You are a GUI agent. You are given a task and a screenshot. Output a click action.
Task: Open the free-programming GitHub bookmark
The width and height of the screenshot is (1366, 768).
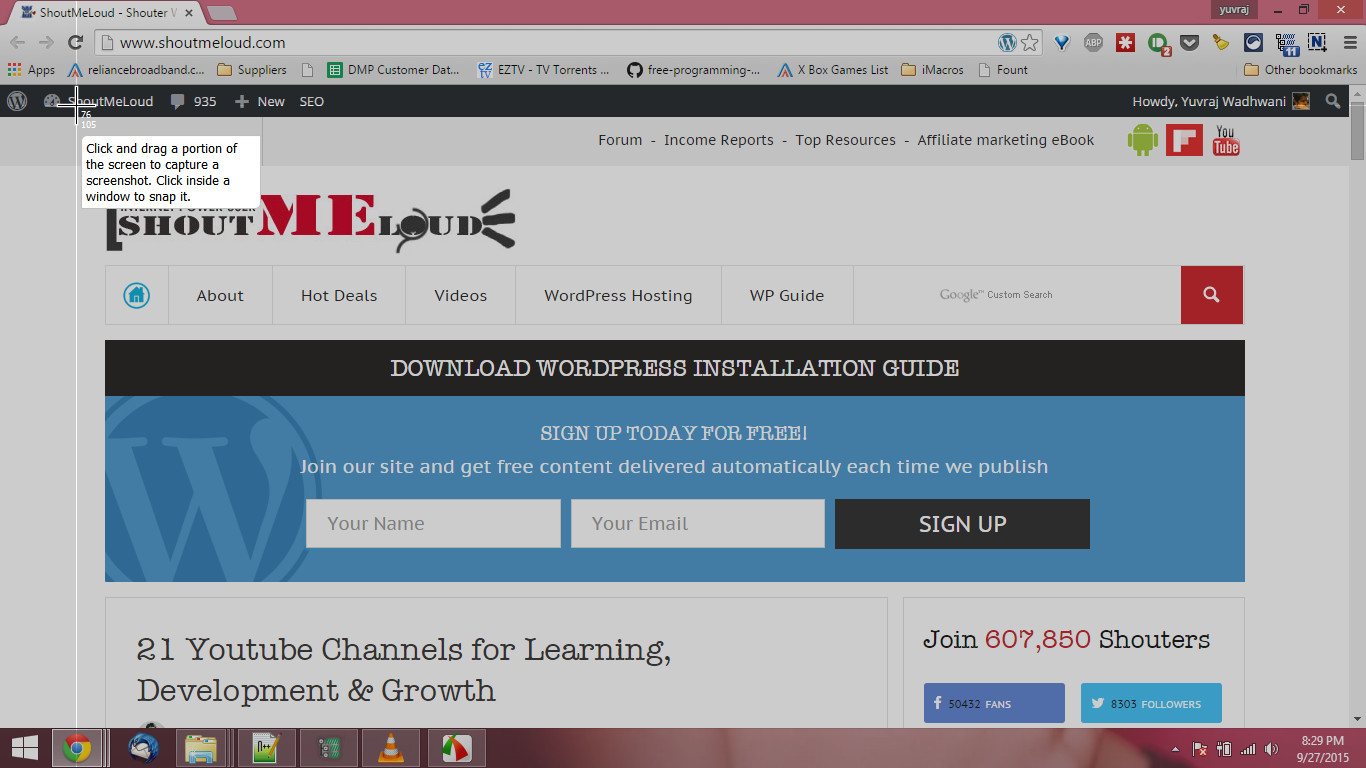(693, 70)
